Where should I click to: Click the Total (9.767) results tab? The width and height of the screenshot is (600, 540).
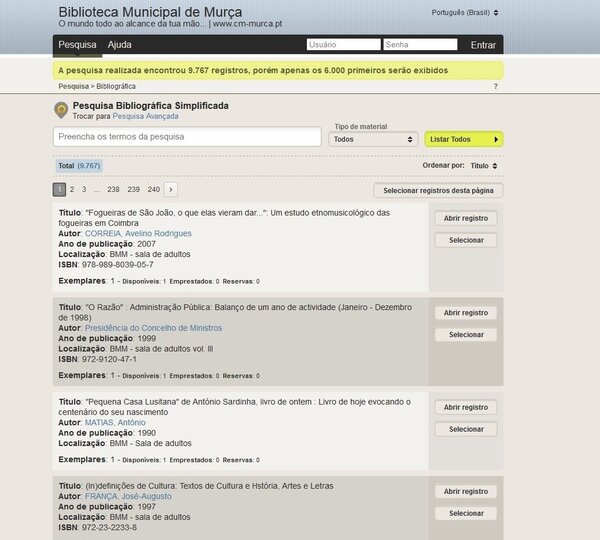click(x=79, y=166)
